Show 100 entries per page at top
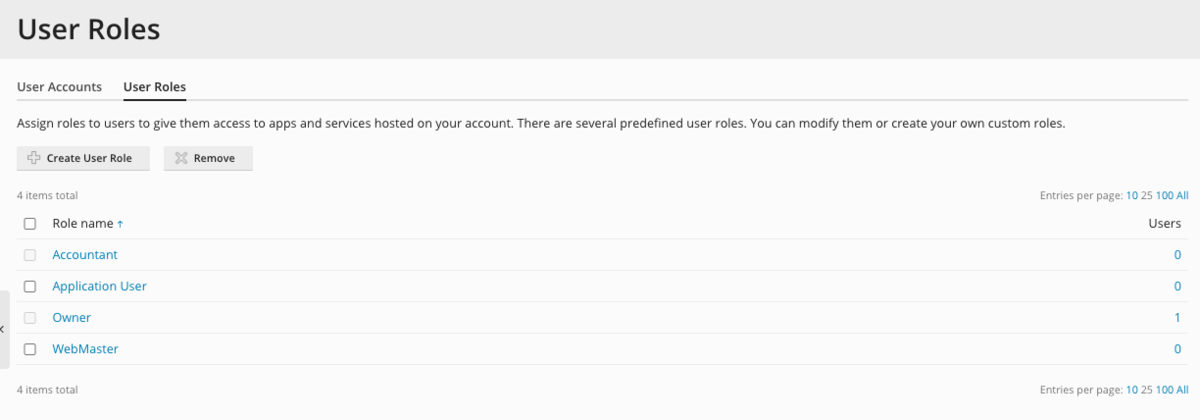This screenshot has width=1200, height=420. tap(1164, 196)
